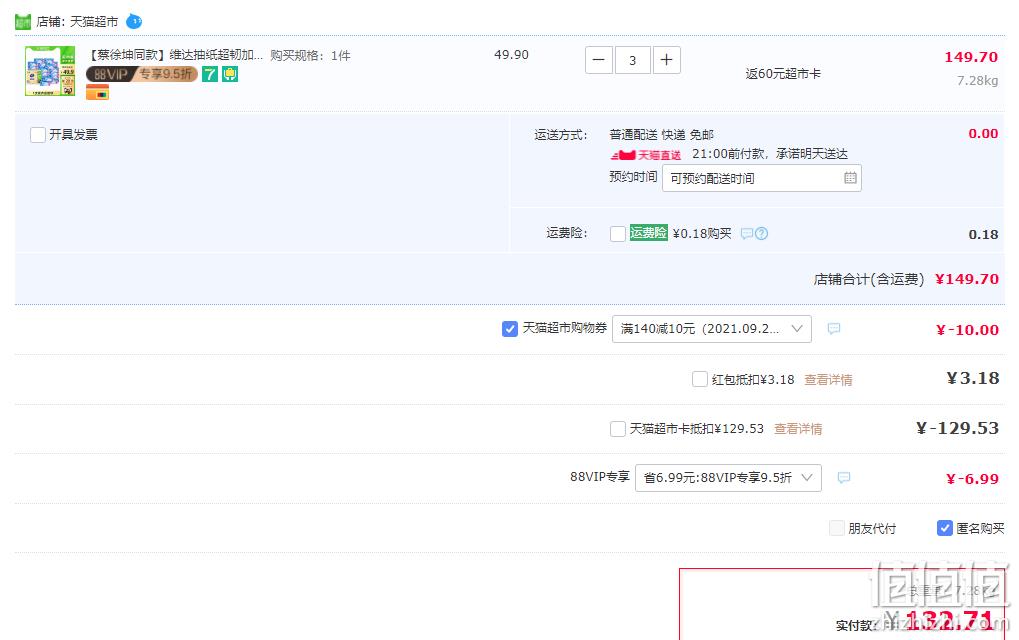The image size is (1019, 640).
Task: Click the 88VIP discount amount ¥-6.99
Action: (972, 480)
